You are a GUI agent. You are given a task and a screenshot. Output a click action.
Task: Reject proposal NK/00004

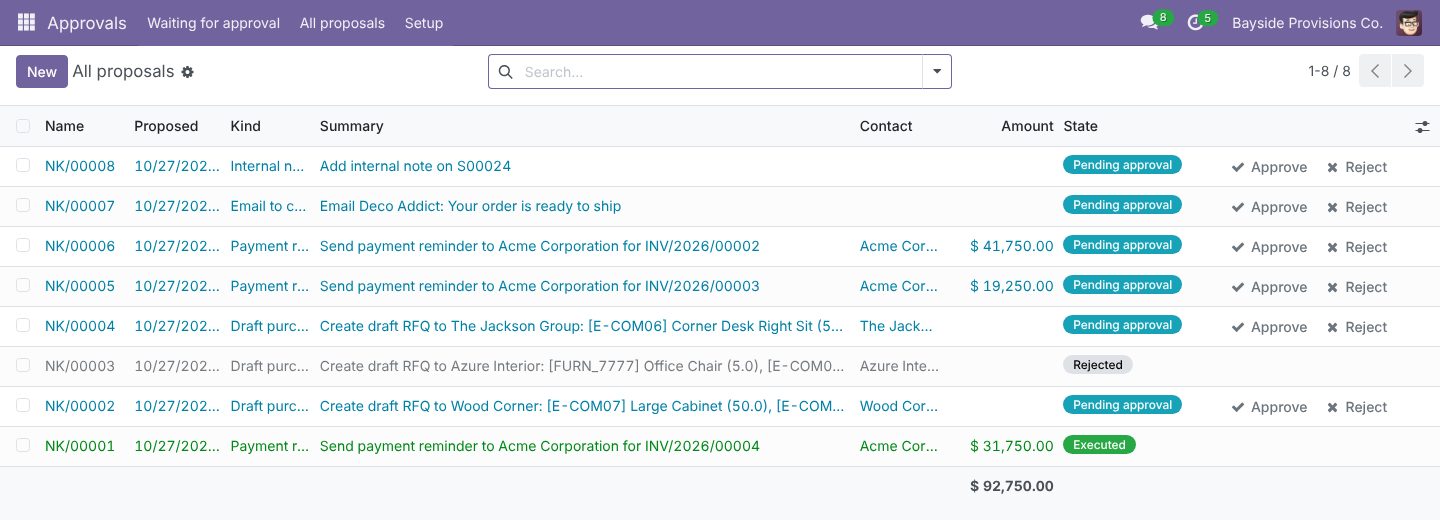(1357, 327)
